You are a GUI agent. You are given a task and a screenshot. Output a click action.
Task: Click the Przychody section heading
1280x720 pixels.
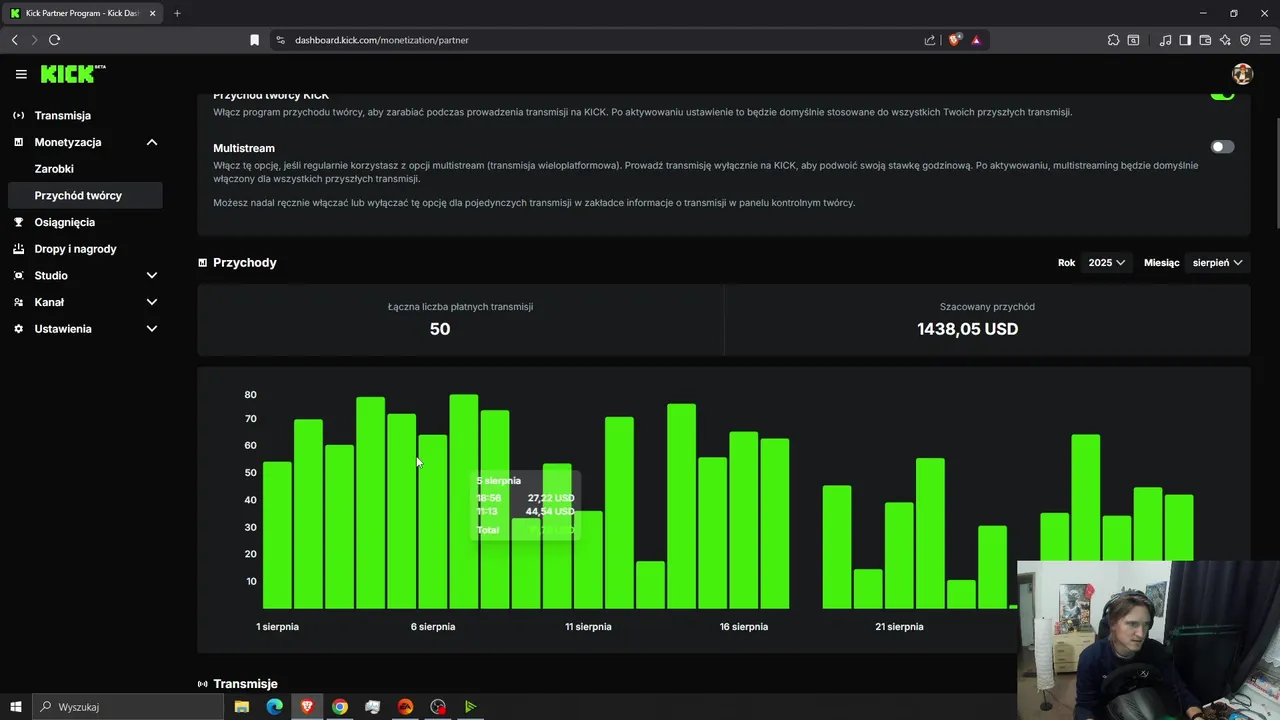tap(245, 263)
